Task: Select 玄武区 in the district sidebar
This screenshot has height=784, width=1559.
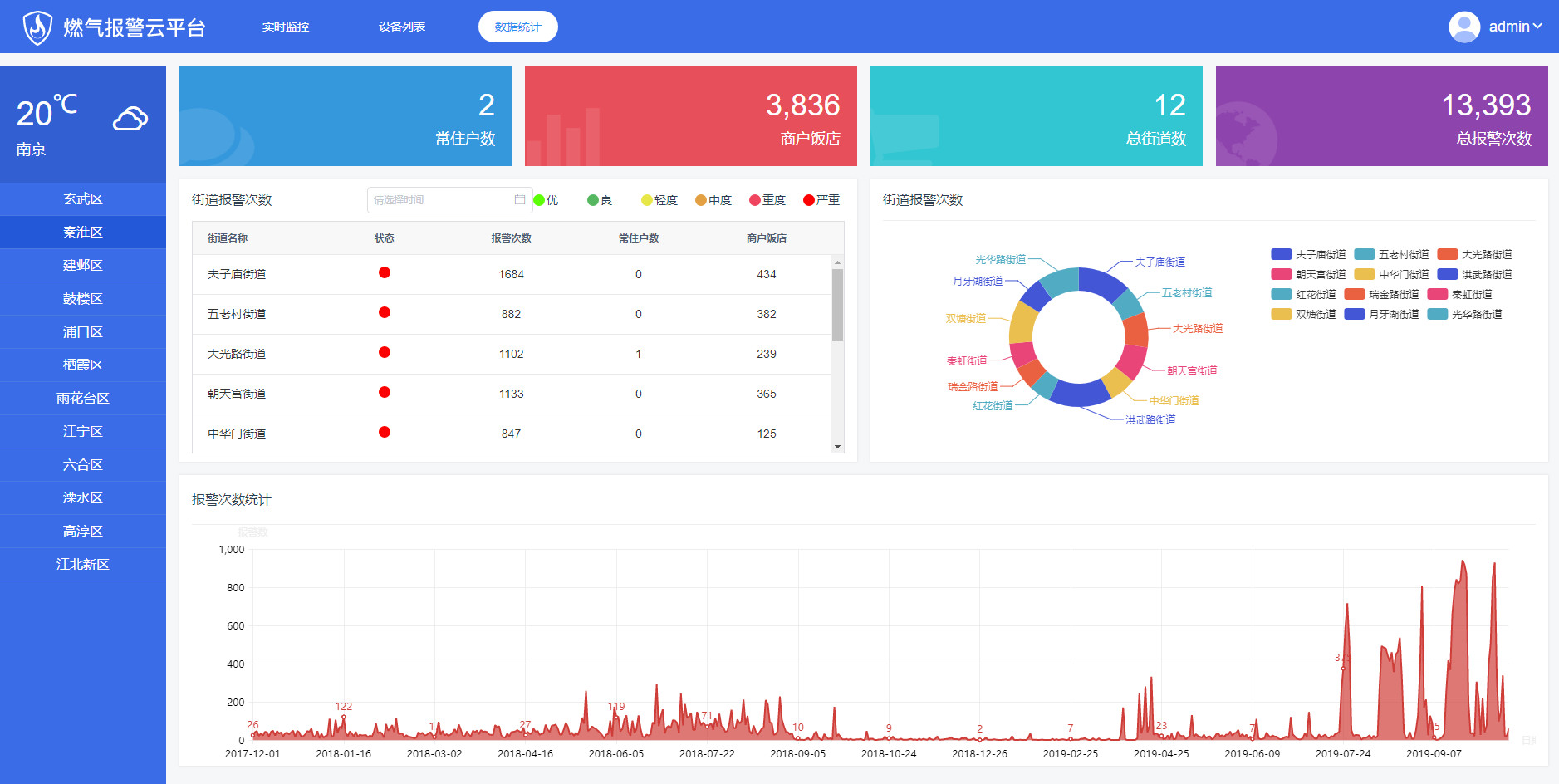Action: pyautogui.click(x=83, y=199)
